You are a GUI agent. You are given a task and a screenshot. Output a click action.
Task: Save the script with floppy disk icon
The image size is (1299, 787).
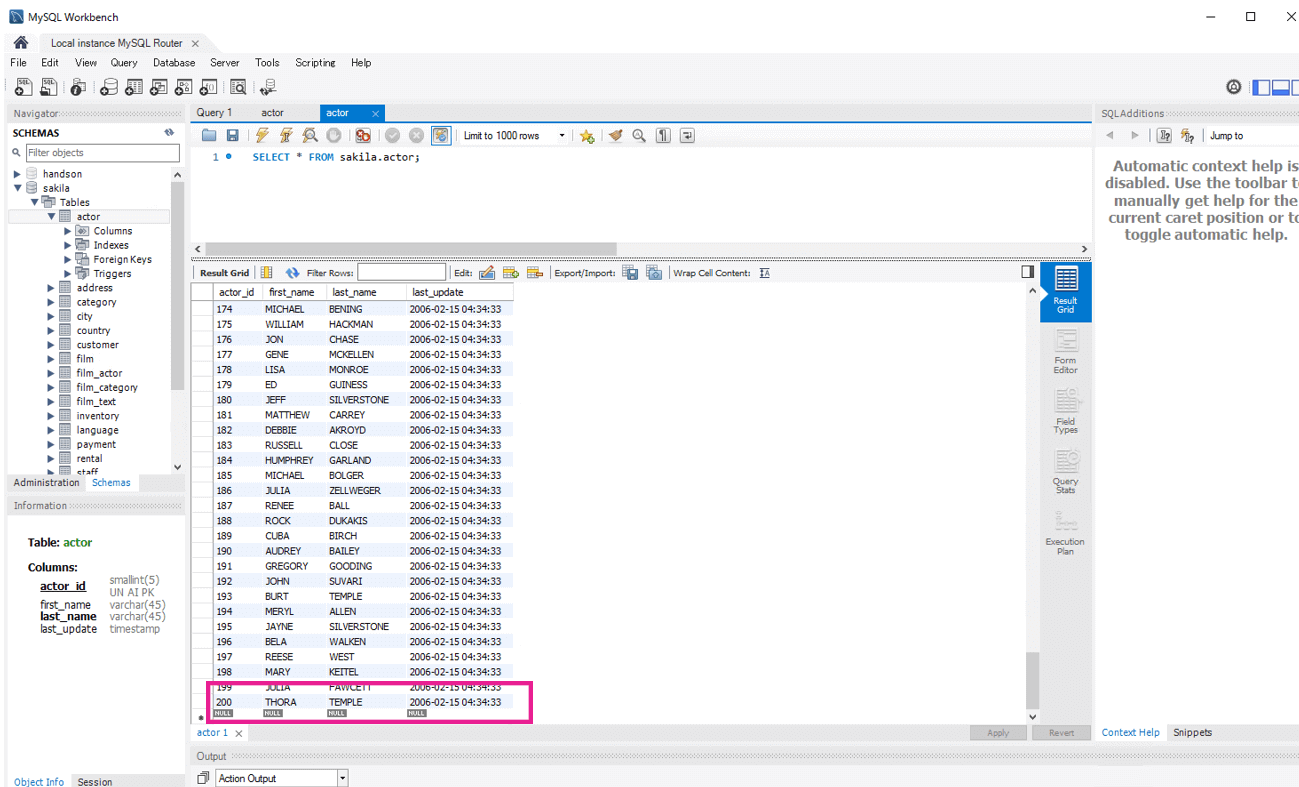[232, 136]
